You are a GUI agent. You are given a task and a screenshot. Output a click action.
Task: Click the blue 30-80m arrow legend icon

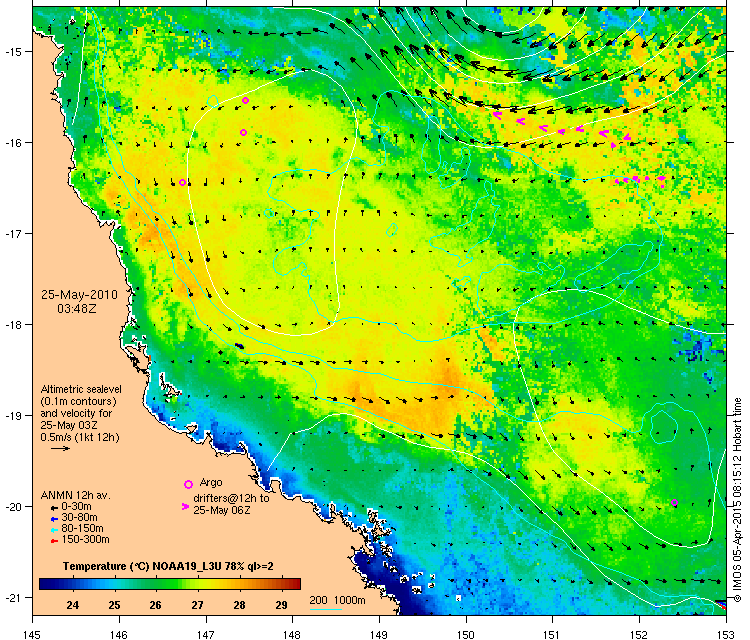55,519
